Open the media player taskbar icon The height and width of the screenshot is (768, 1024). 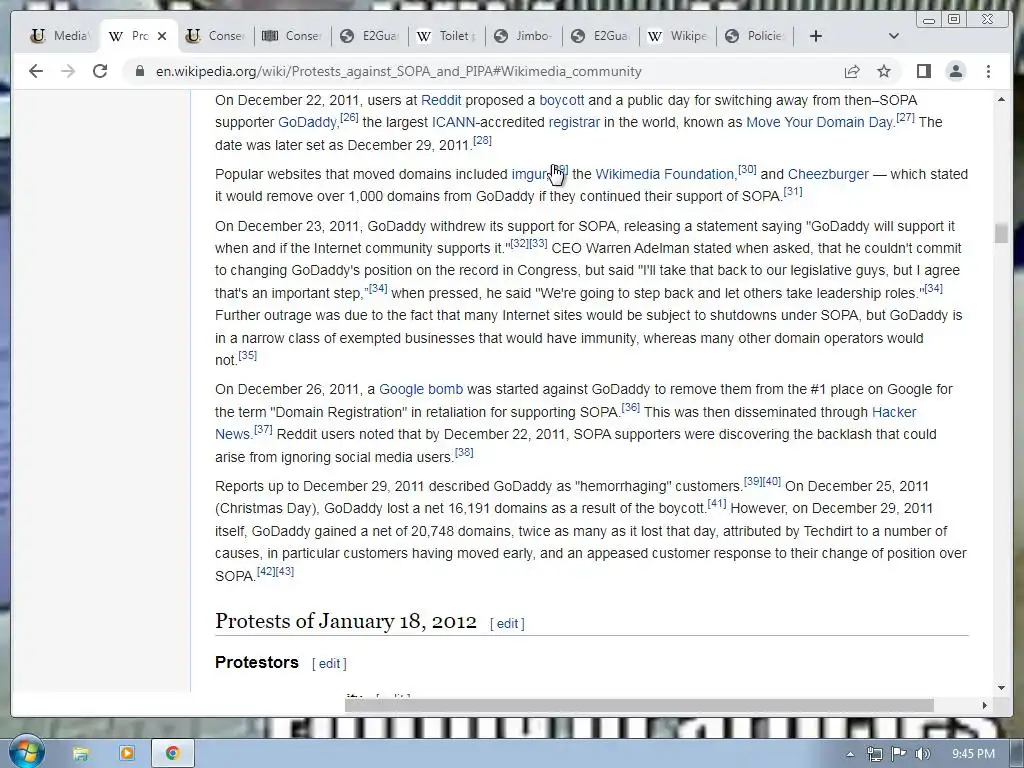click(127, 754)
